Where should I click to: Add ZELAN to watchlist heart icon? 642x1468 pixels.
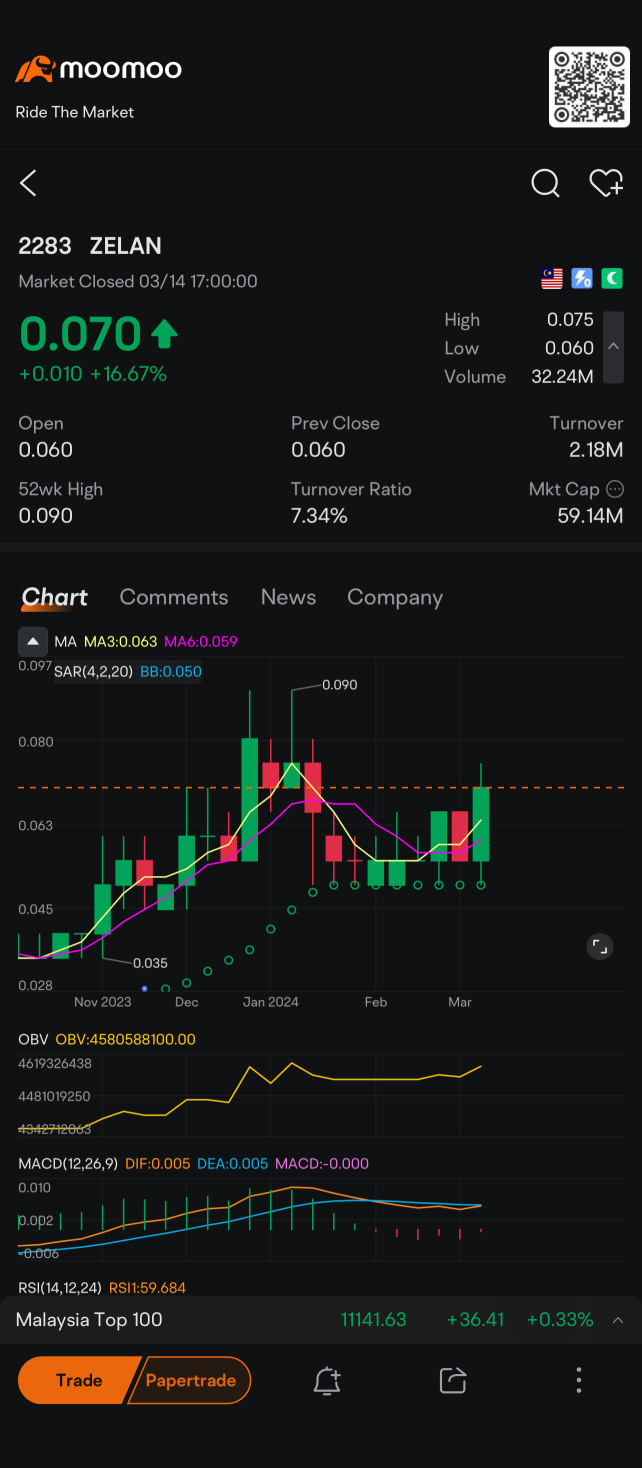pyautogui.click(x=606, y=183)
